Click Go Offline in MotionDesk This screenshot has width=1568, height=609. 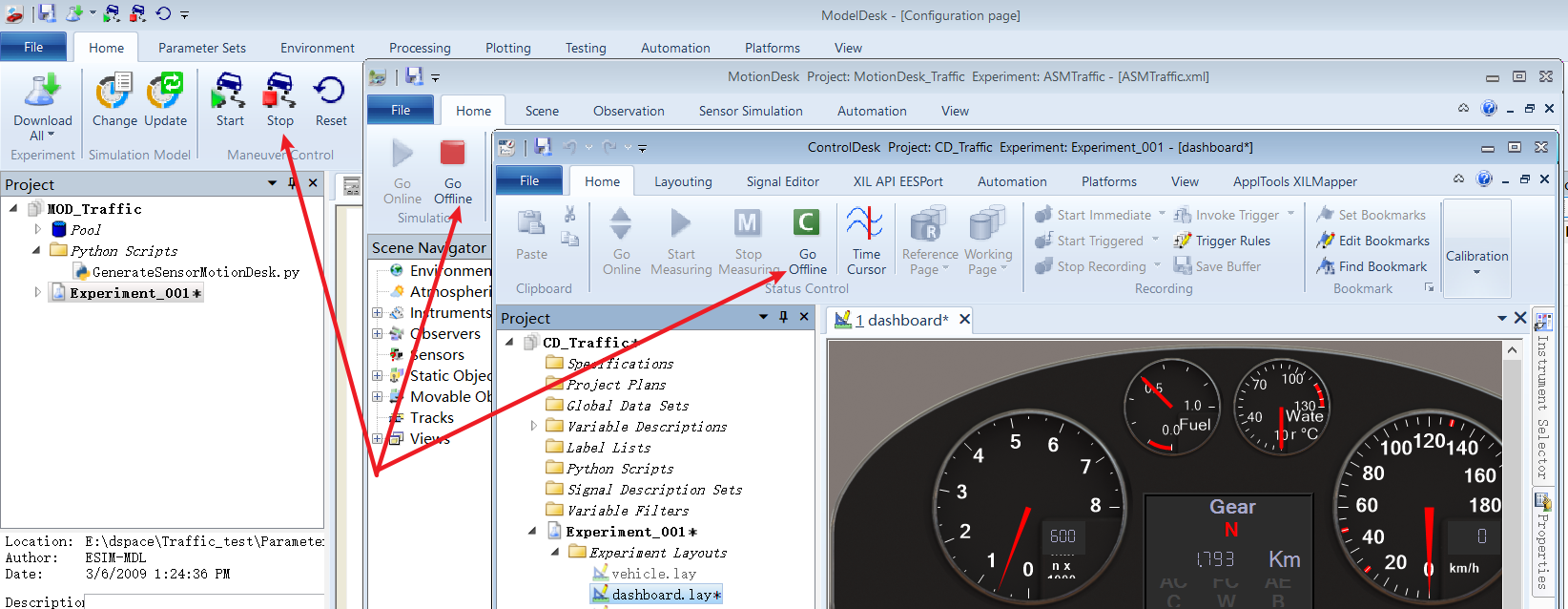452,171
